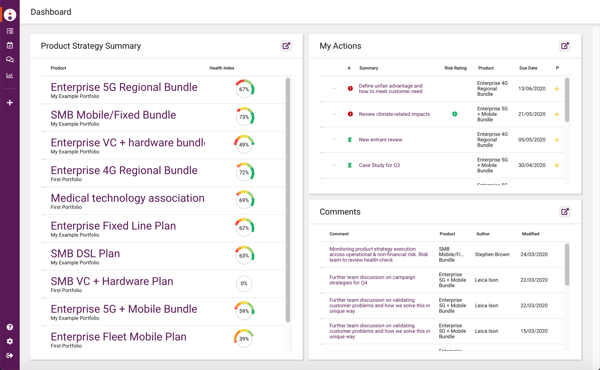Click the 67% health gauge
The height and width of the screenshot is (370, 600).
(244, 89)
